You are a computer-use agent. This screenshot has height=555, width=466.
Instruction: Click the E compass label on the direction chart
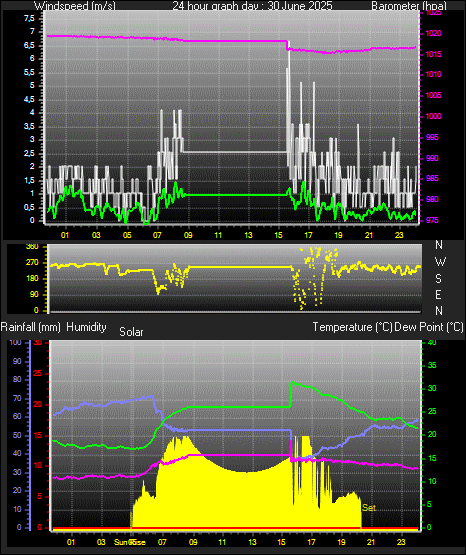(x=438, y=294)
